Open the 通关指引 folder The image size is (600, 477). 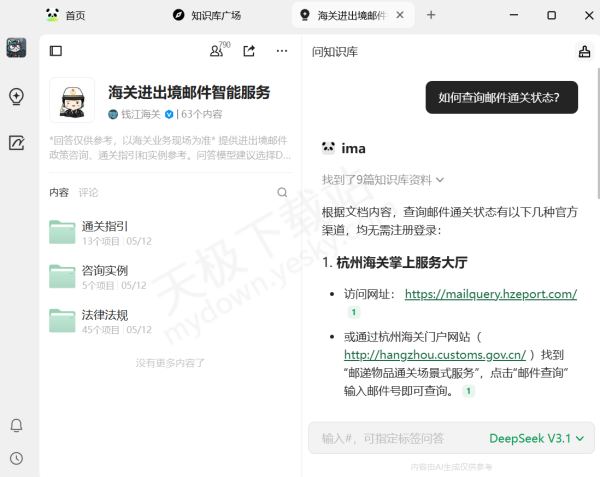104,227
